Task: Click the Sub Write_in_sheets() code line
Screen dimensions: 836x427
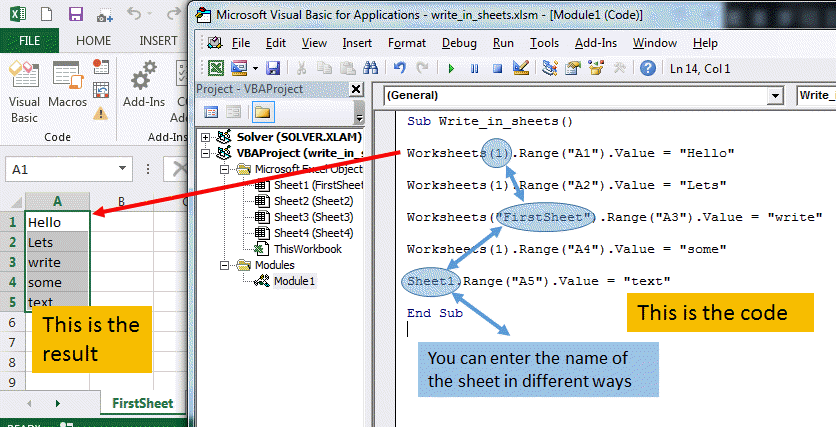Action: pyautogui.click(x=490, y=122)
